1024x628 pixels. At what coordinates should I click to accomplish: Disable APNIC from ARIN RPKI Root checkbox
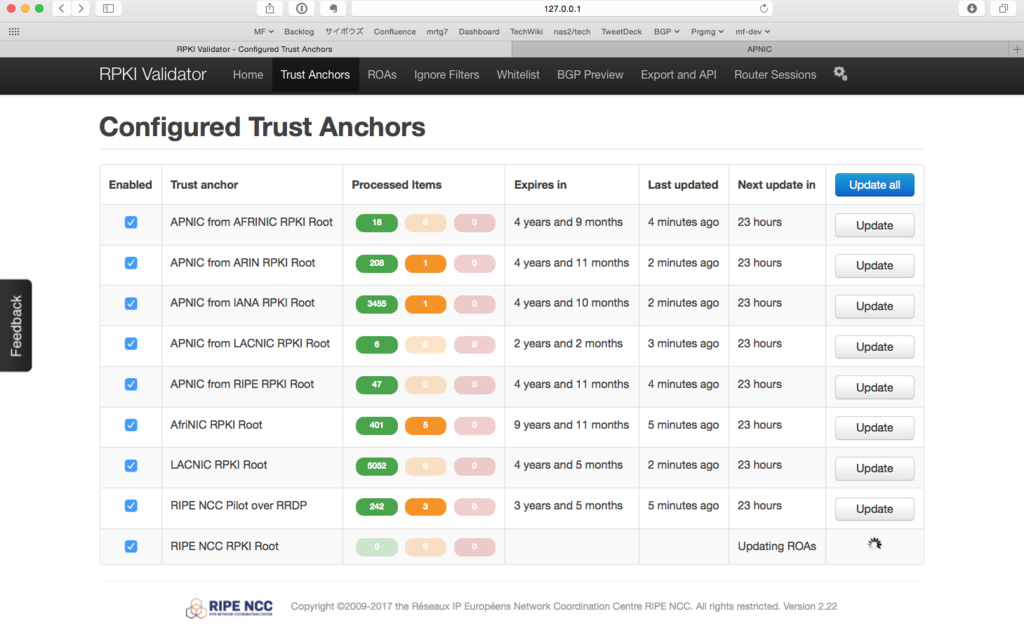[x=131, y=262]
